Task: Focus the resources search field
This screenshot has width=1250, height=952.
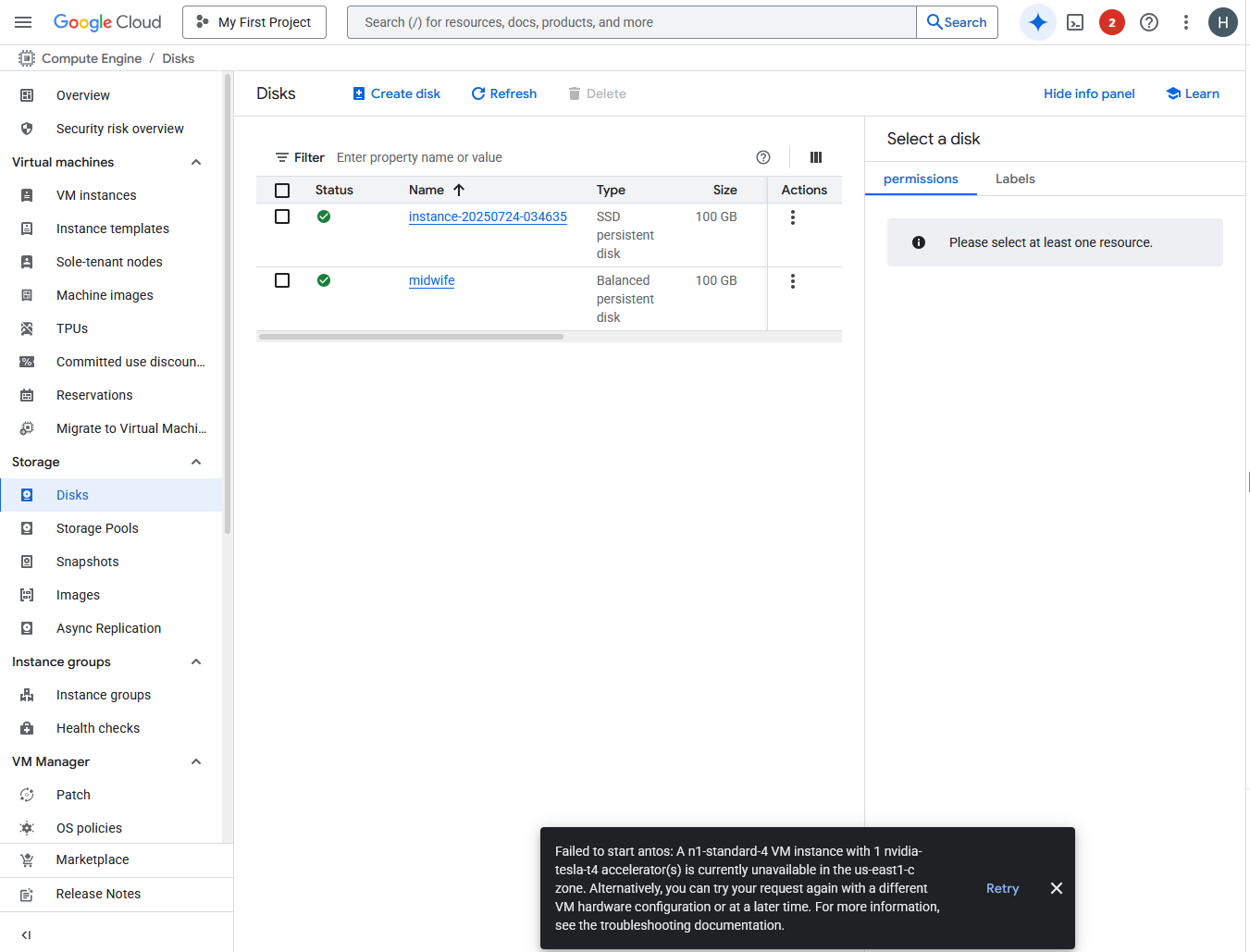Action: click(x=632, y=22)
